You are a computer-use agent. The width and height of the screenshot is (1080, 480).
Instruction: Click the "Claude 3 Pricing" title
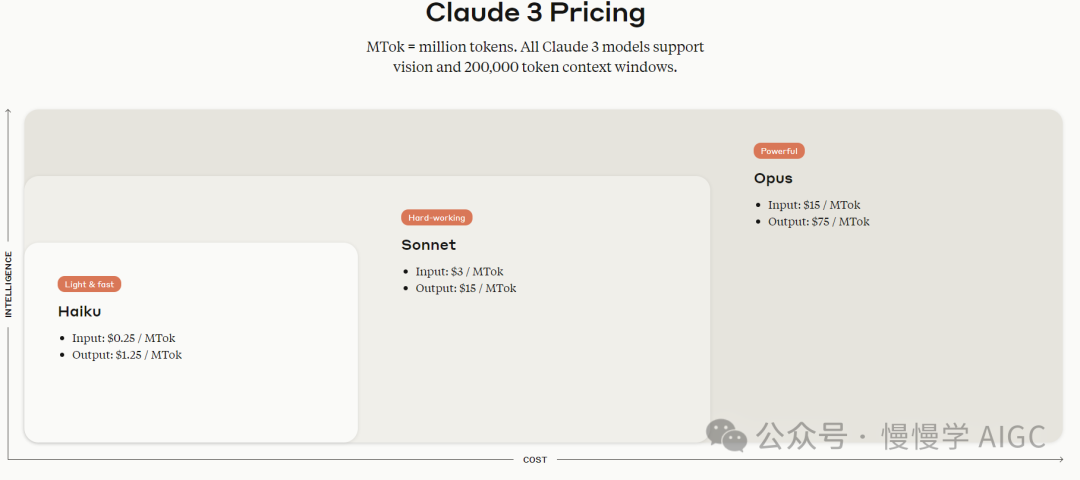(x=535, y=13)
